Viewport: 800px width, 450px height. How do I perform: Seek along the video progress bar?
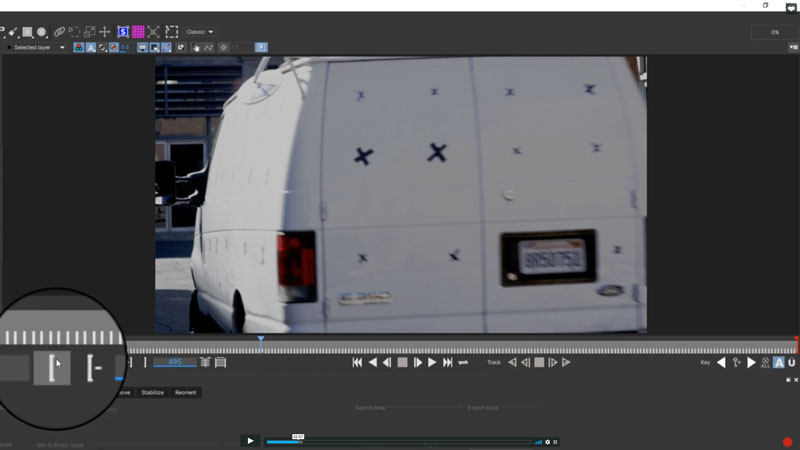398,442
